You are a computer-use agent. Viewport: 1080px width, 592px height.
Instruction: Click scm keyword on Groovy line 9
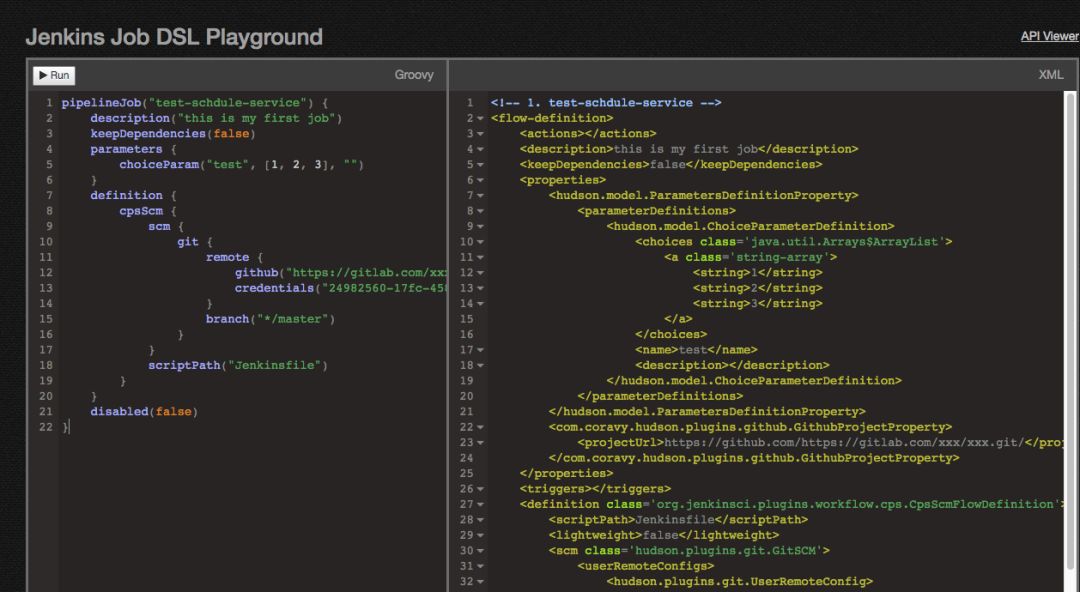click(159, 227)
